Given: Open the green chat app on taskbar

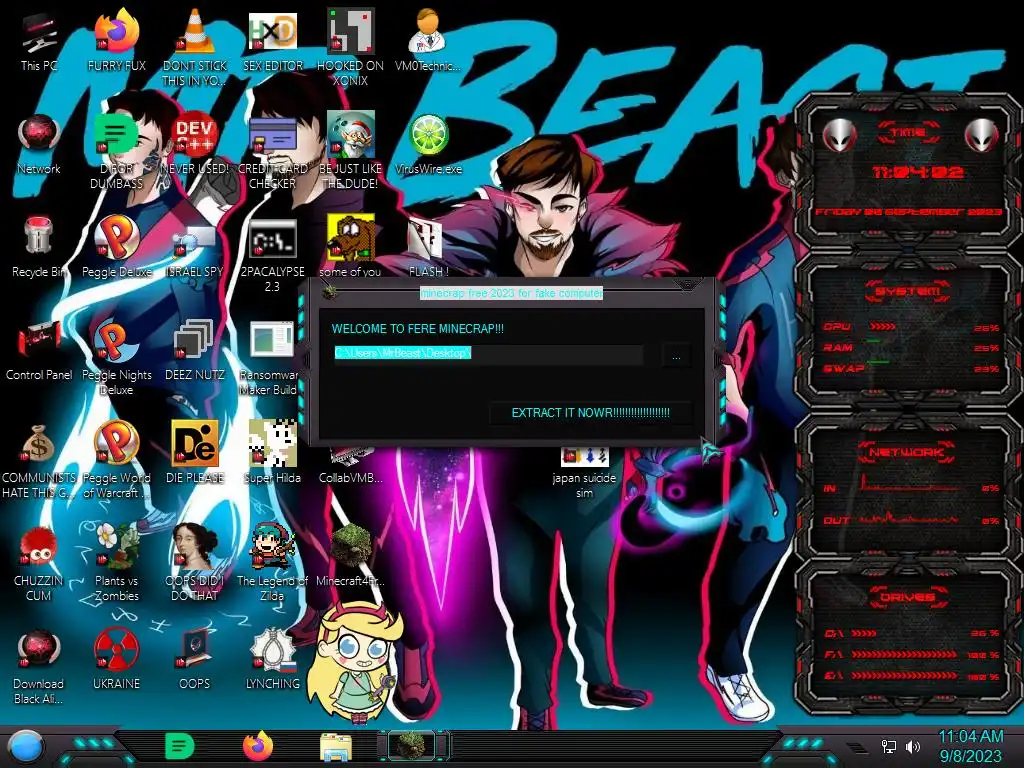Looking at the screenshot, I should (180, 746).
